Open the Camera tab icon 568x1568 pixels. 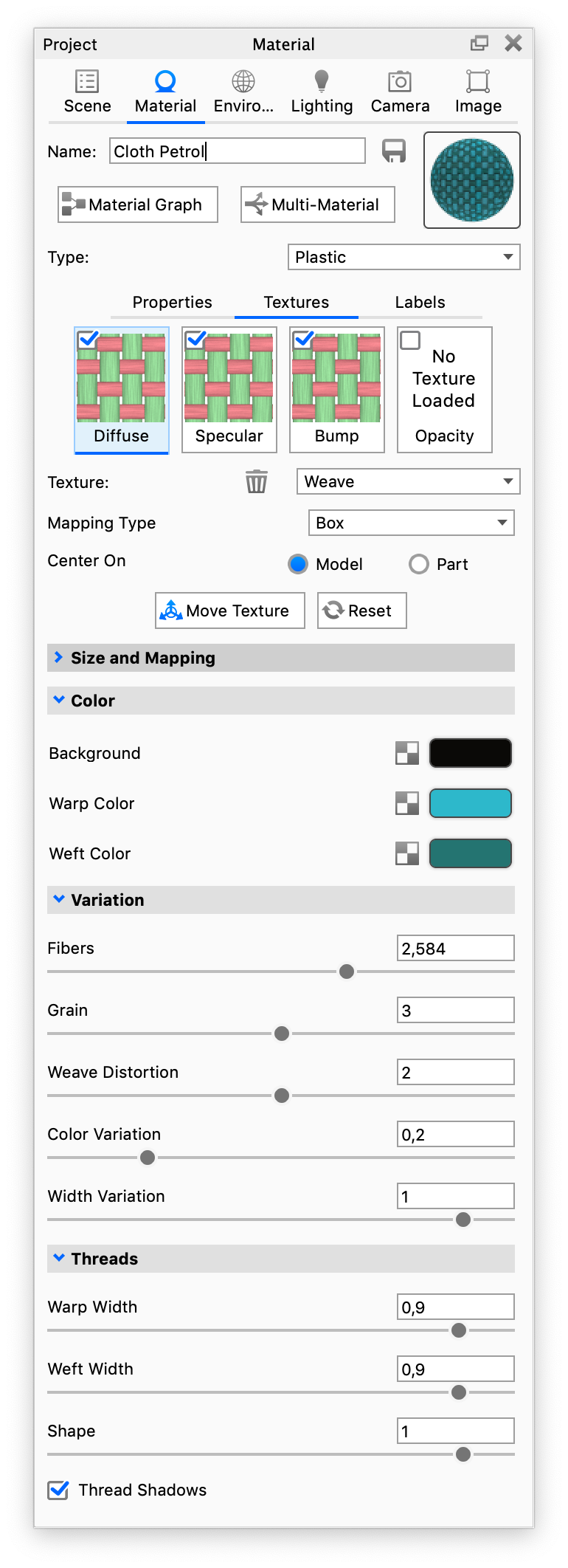pyautogui.click(x=400, y=82)
